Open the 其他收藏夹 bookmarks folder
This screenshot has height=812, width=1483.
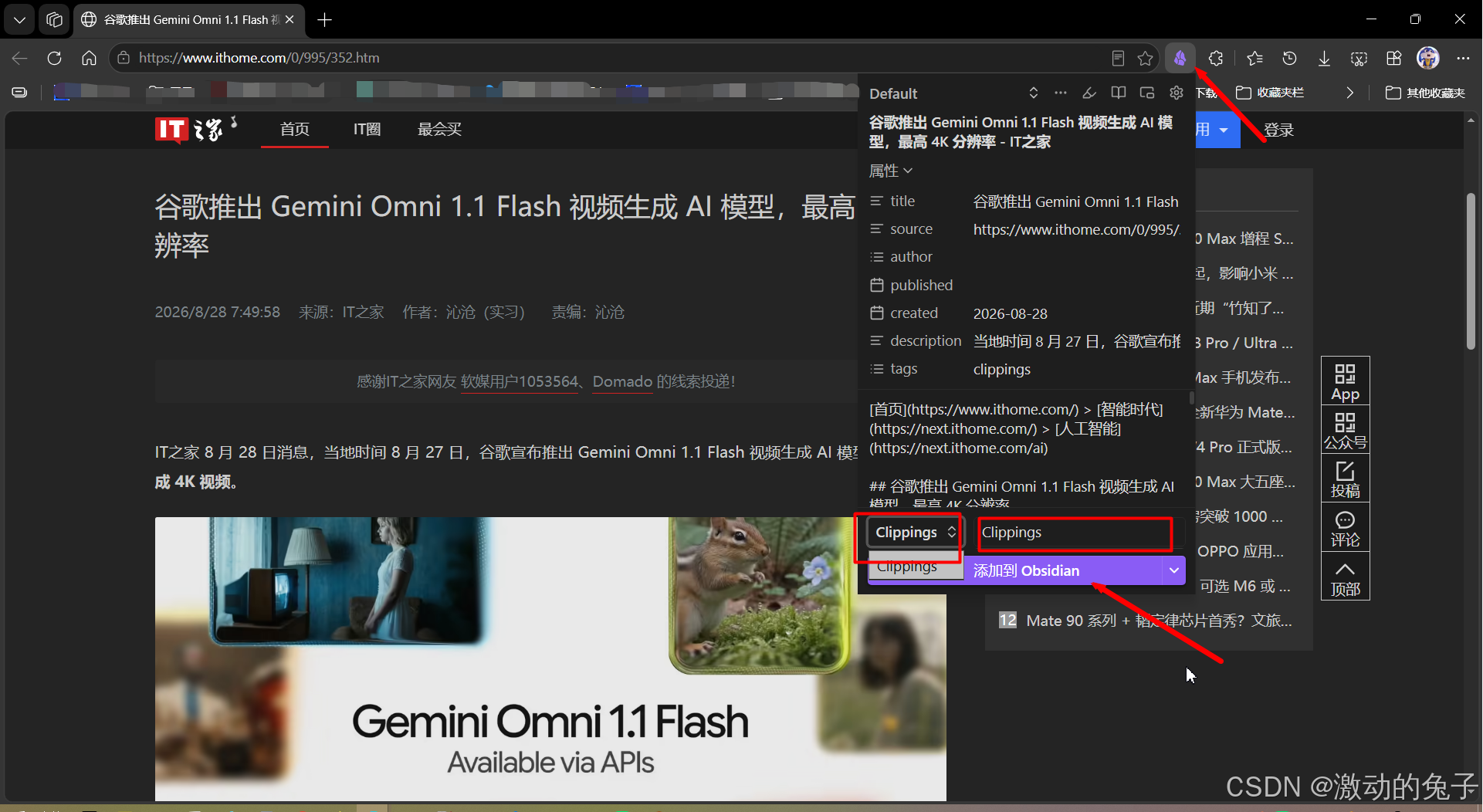coord(1425,93)
